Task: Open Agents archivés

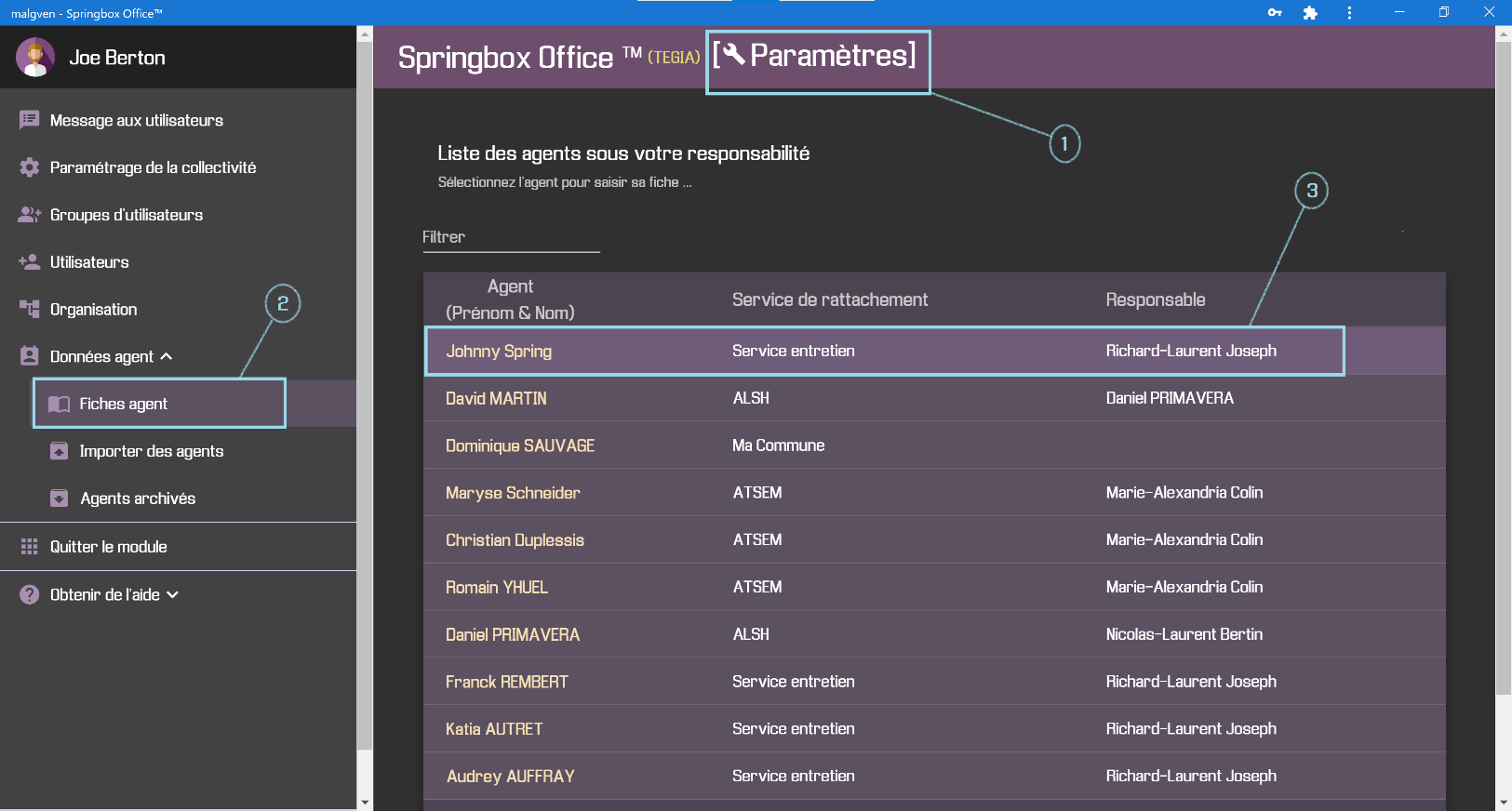Action: (x=138, y=499)
